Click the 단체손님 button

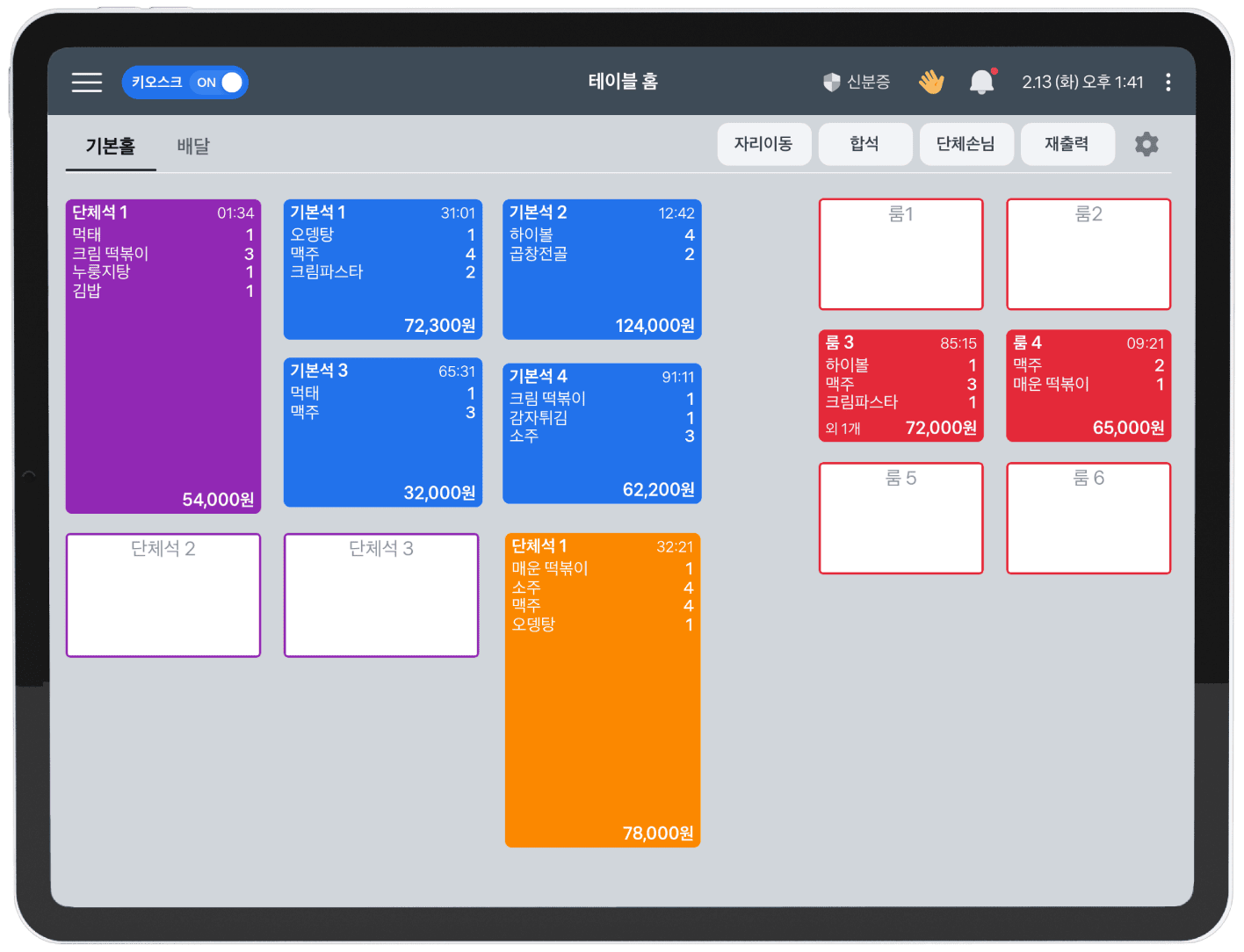pyautogui.click(x=966, y=144)
